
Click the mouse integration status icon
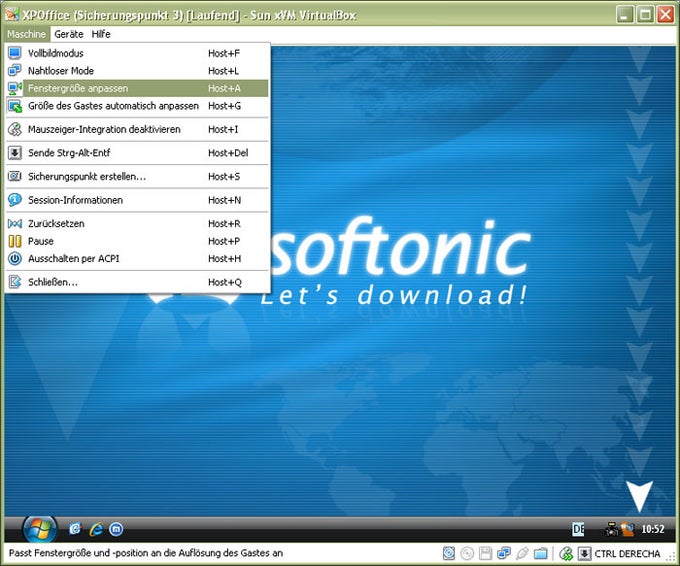click(x=566, y=553)
